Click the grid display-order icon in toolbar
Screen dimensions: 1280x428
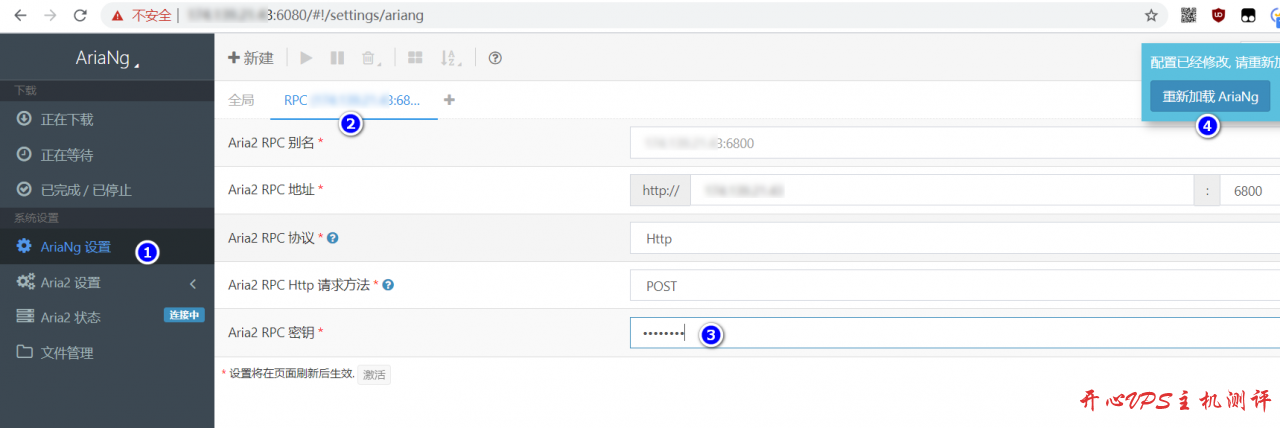pos(415,58)
